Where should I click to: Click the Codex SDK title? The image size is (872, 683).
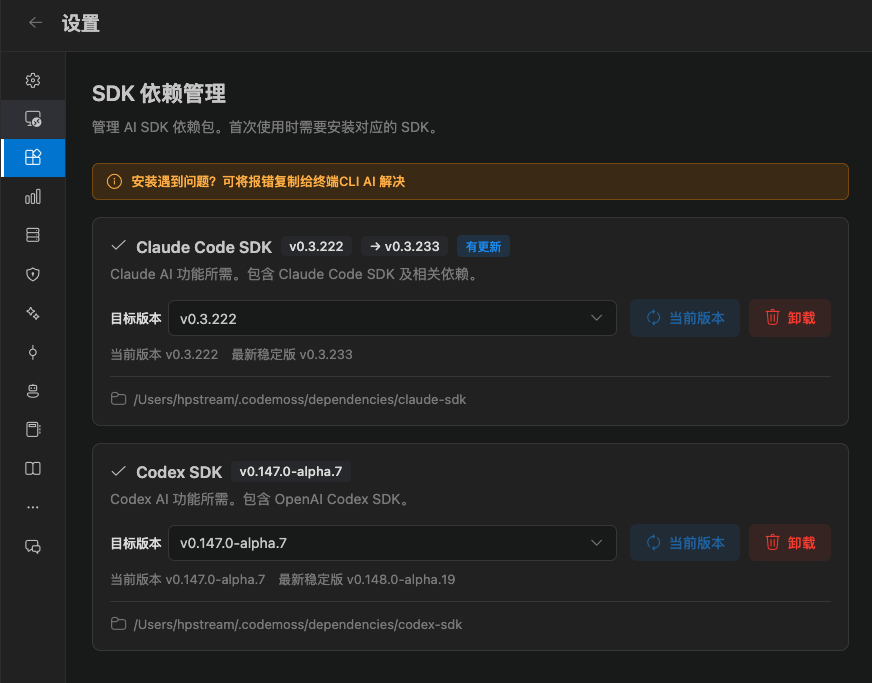point(179,472)
